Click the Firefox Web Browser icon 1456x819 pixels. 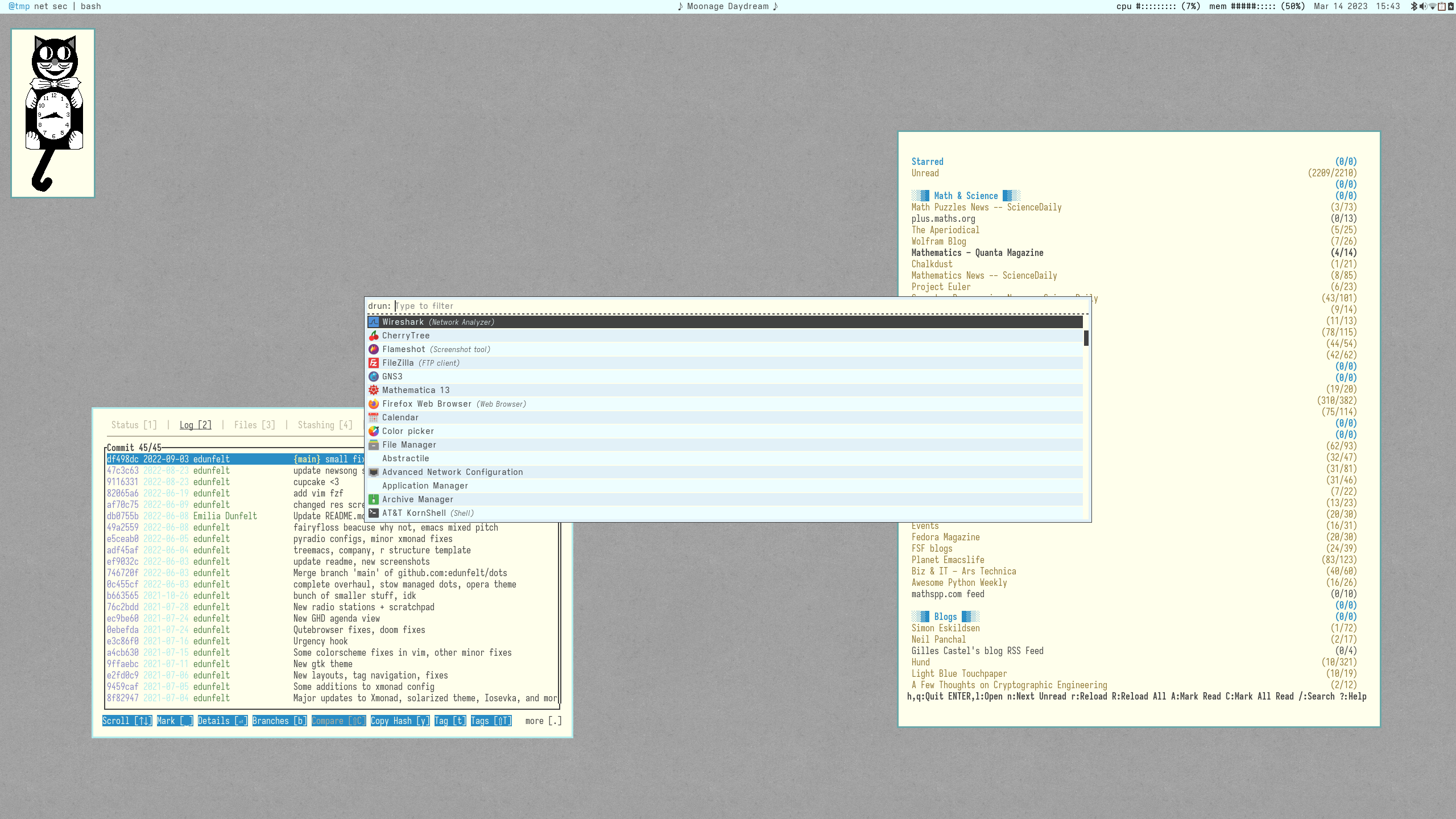[x=374, y=404]
